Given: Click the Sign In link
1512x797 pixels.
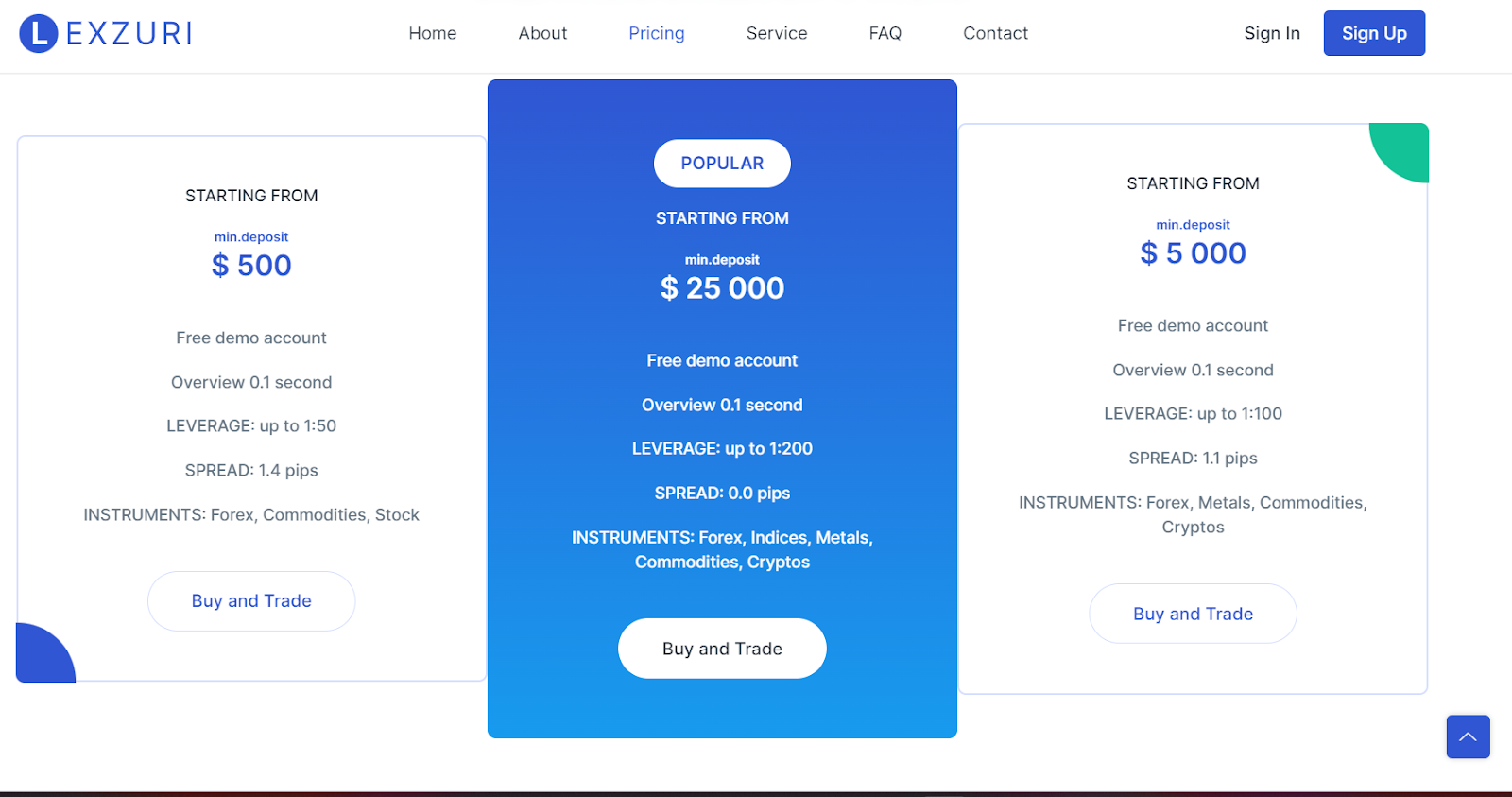Looking at the screenshot, I should tap(1272, 33).
